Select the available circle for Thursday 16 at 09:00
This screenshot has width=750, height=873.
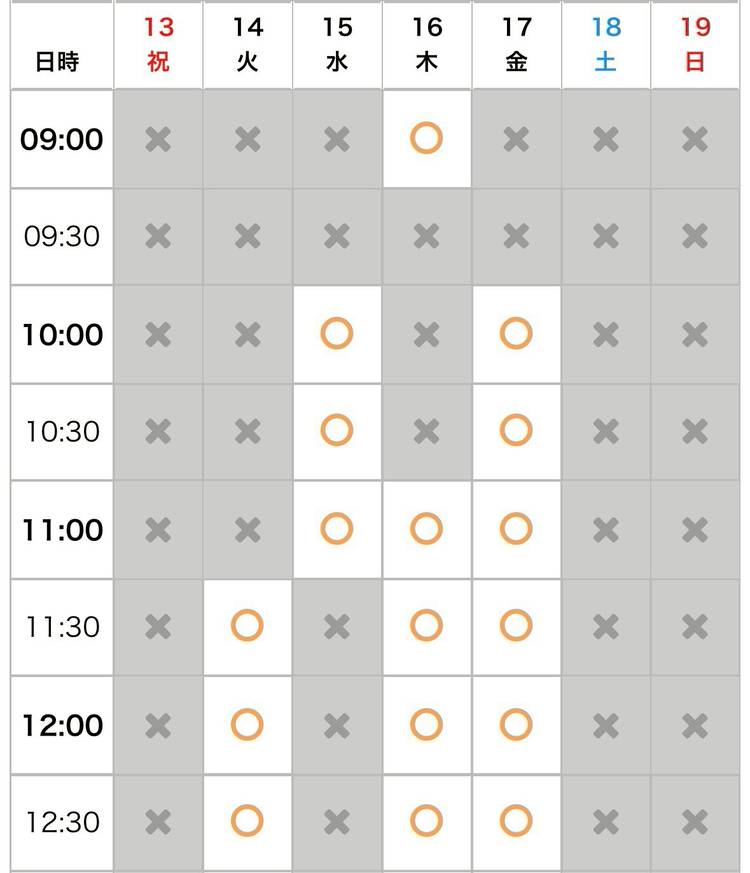(426, 138)
